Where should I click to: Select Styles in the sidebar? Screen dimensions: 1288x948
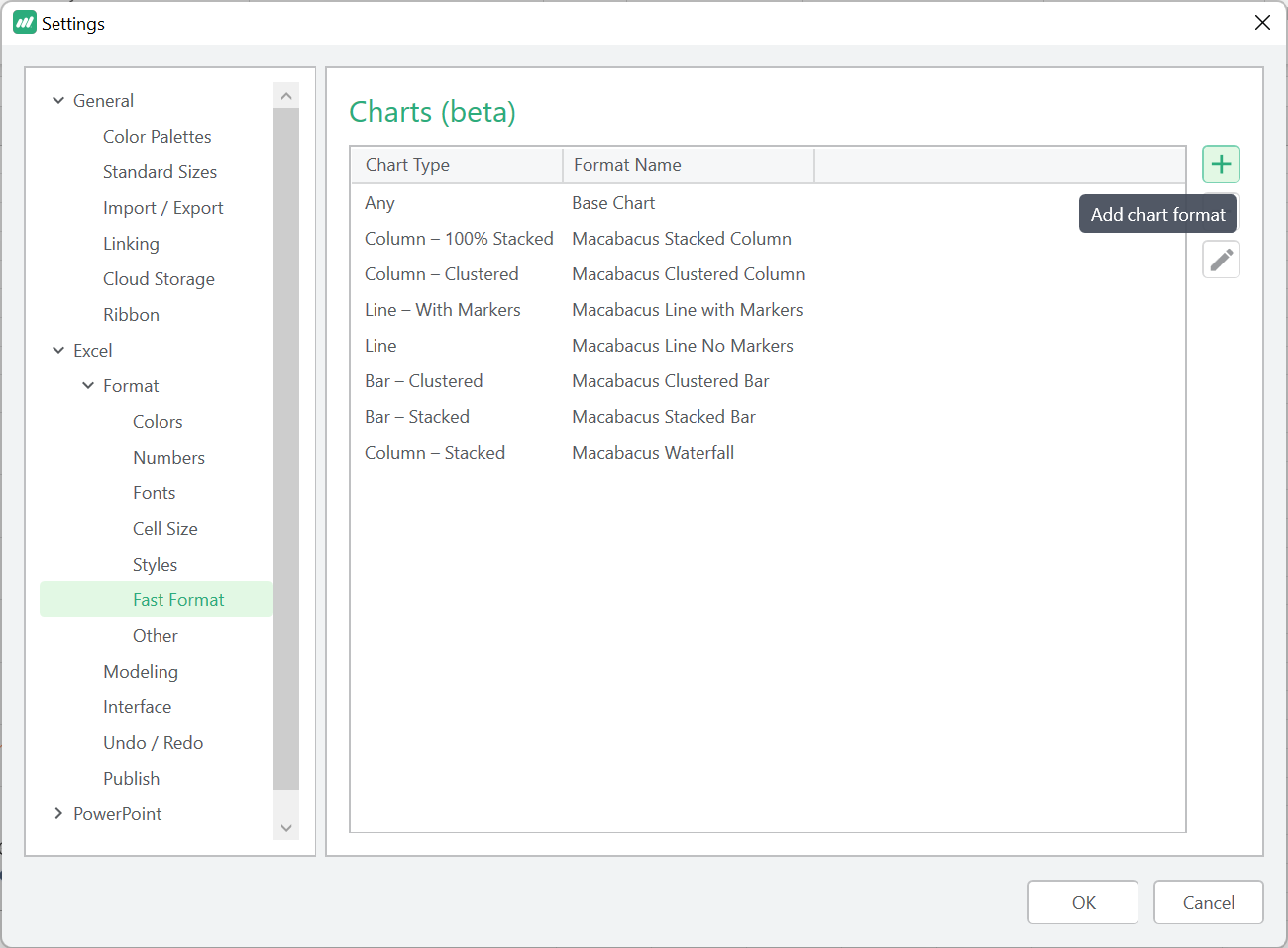coord(155,565)
